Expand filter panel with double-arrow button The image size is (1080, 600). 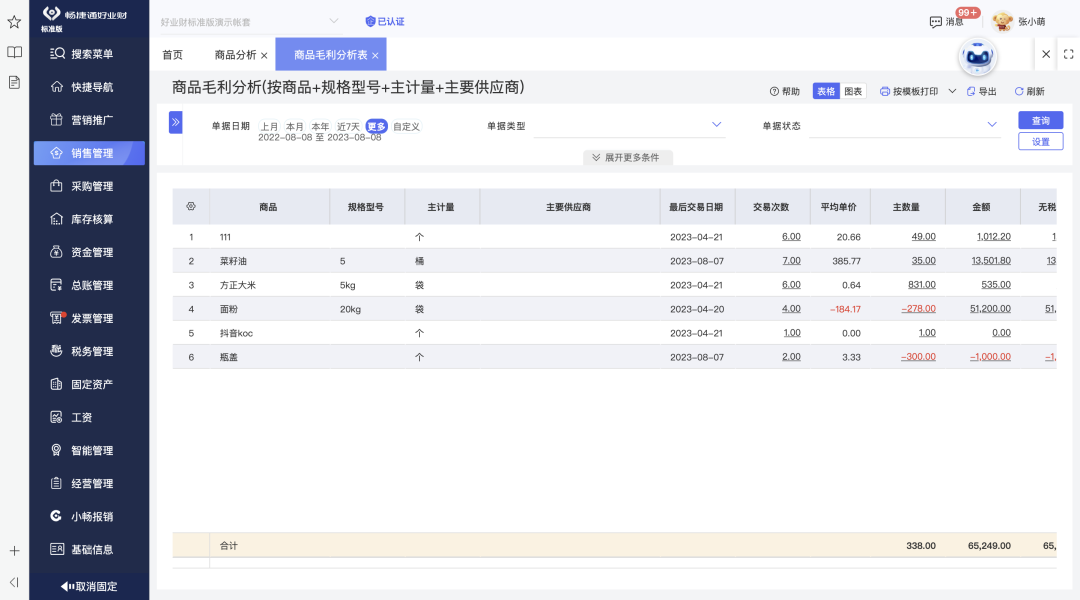pyautogui.click(x=176, y=122)
